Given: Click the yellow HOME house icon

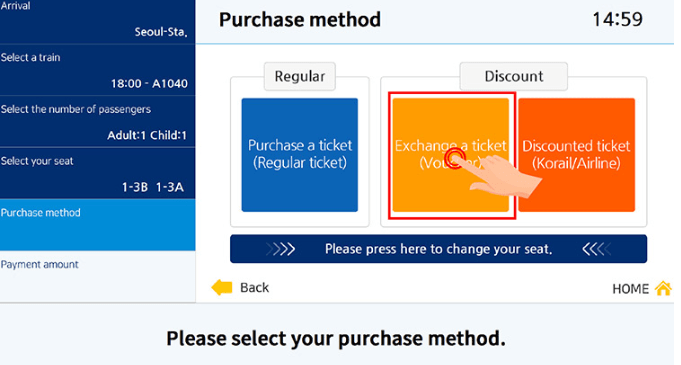Looking at the screenshot, I should (x=663, y=288).
